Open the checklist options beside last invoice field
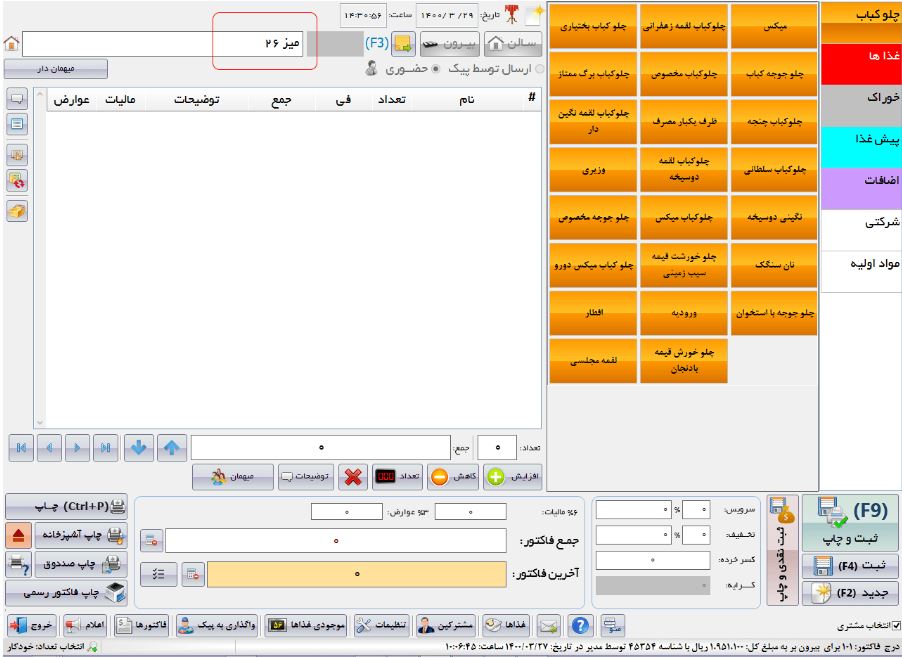 [158, 573]
